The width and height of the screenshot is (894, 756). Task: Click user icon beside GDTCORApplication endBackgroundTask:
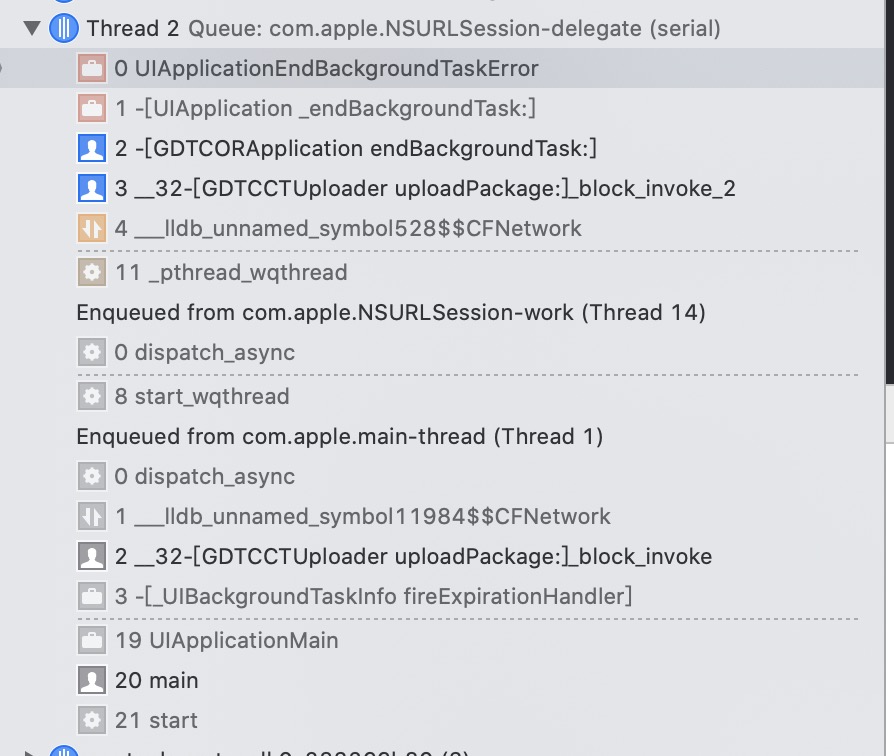coord(92,148)
